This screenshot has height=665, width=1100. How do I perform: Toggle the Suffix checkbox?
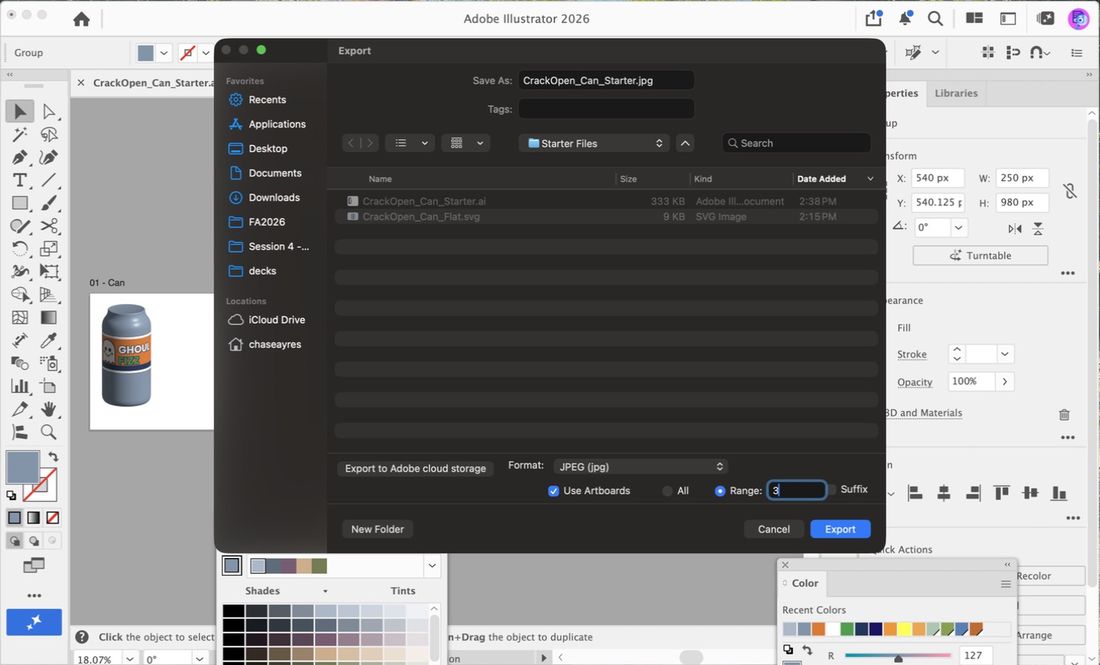pos(831,490)
